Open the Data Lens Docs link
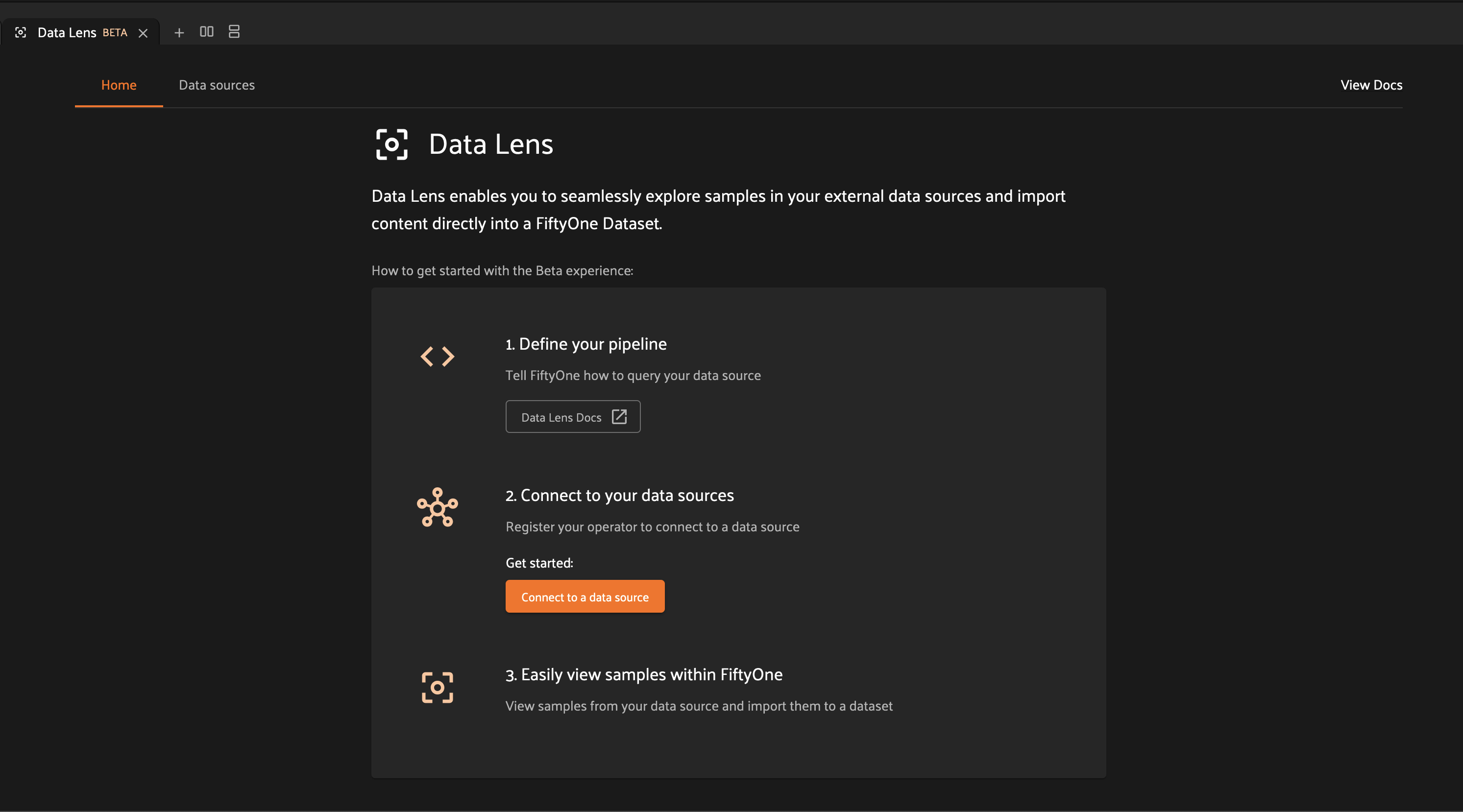This screenshot has height=812, width=1463. click(x=573, y=417)
